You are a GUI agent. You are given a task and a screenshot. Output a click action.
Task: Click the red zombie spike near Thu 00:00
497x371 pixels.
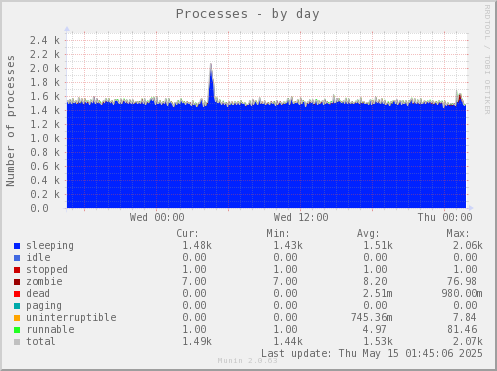point(460,99)
